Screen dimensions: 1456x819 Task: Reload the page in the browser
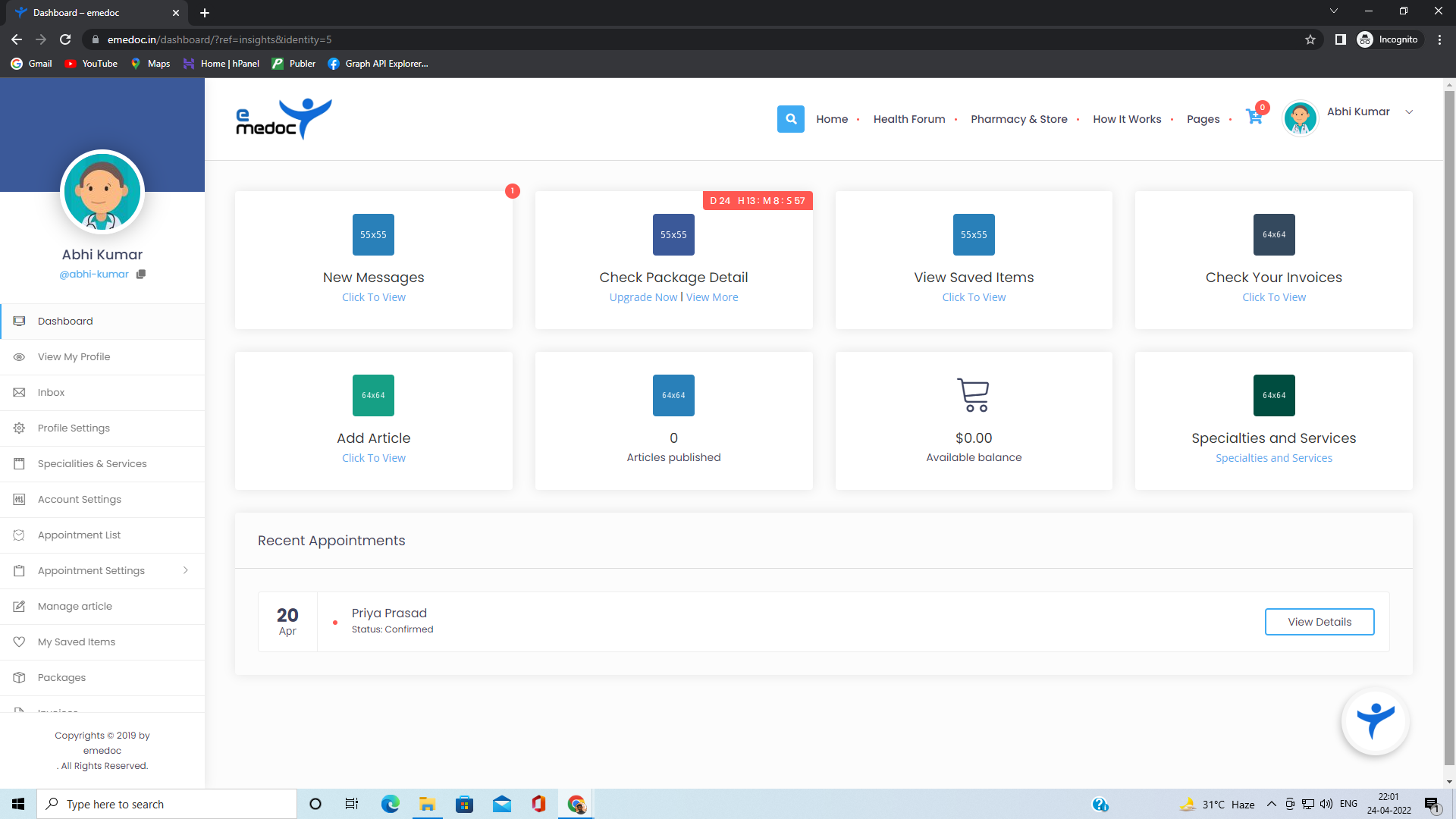coord(65,39)
